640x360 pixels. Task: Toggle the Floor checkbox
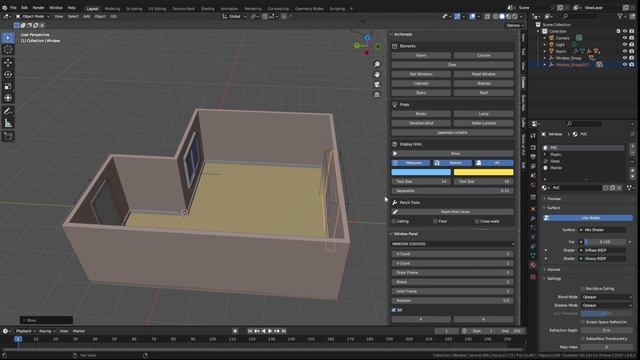coord(436,221)
